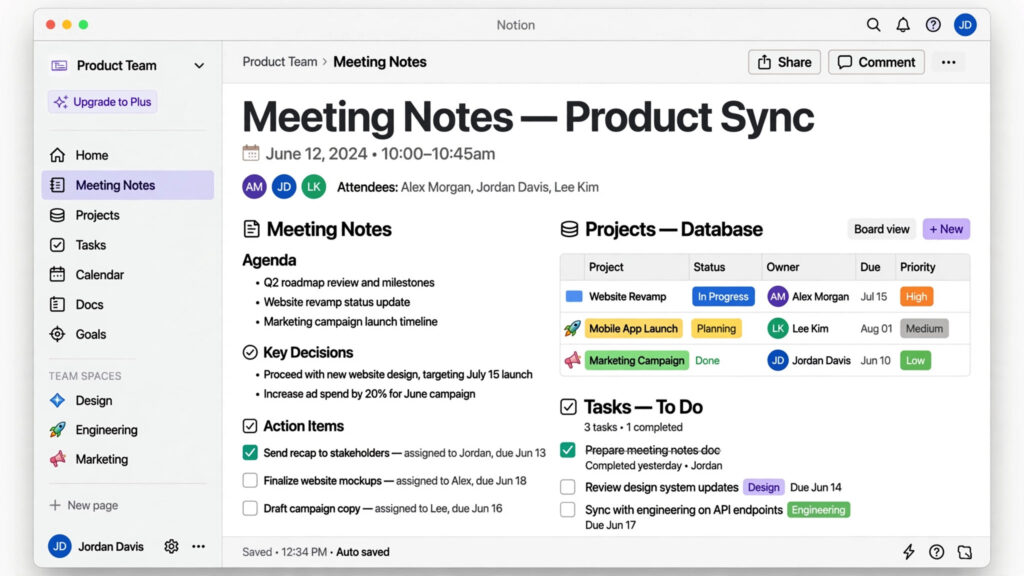Screen dimensions: 1024x576
Task: Click Comment button
Action: (876, 62)
